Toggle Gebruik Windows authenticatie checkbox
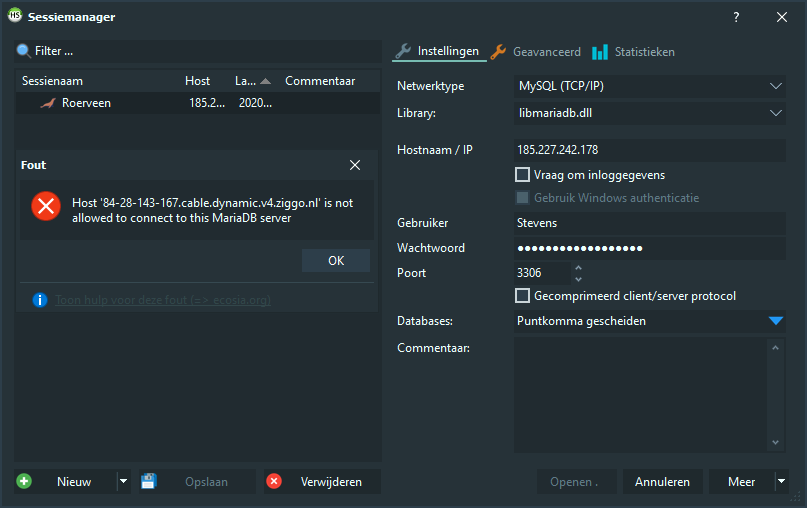Image resolution: width=807 pixels, height=508 pixels. click(522, 198)
